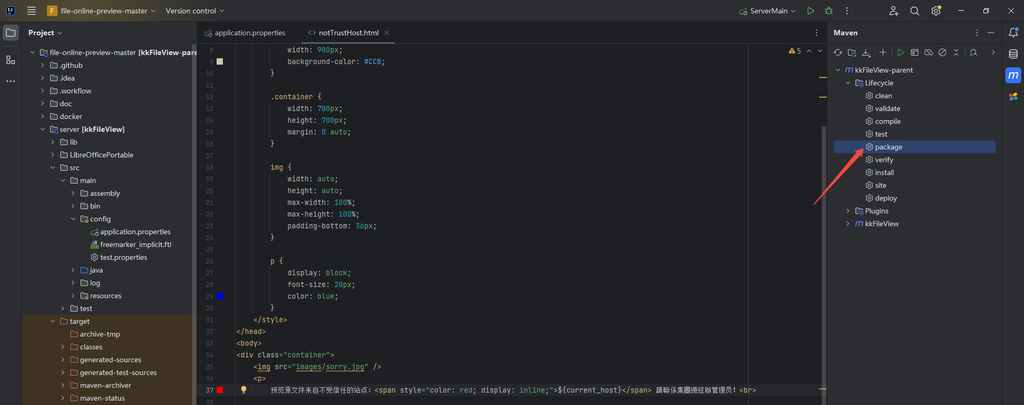Viewport: 1024px width, 405px height.
Task: Open Execute Maven Goal icon
Action: 914,52
